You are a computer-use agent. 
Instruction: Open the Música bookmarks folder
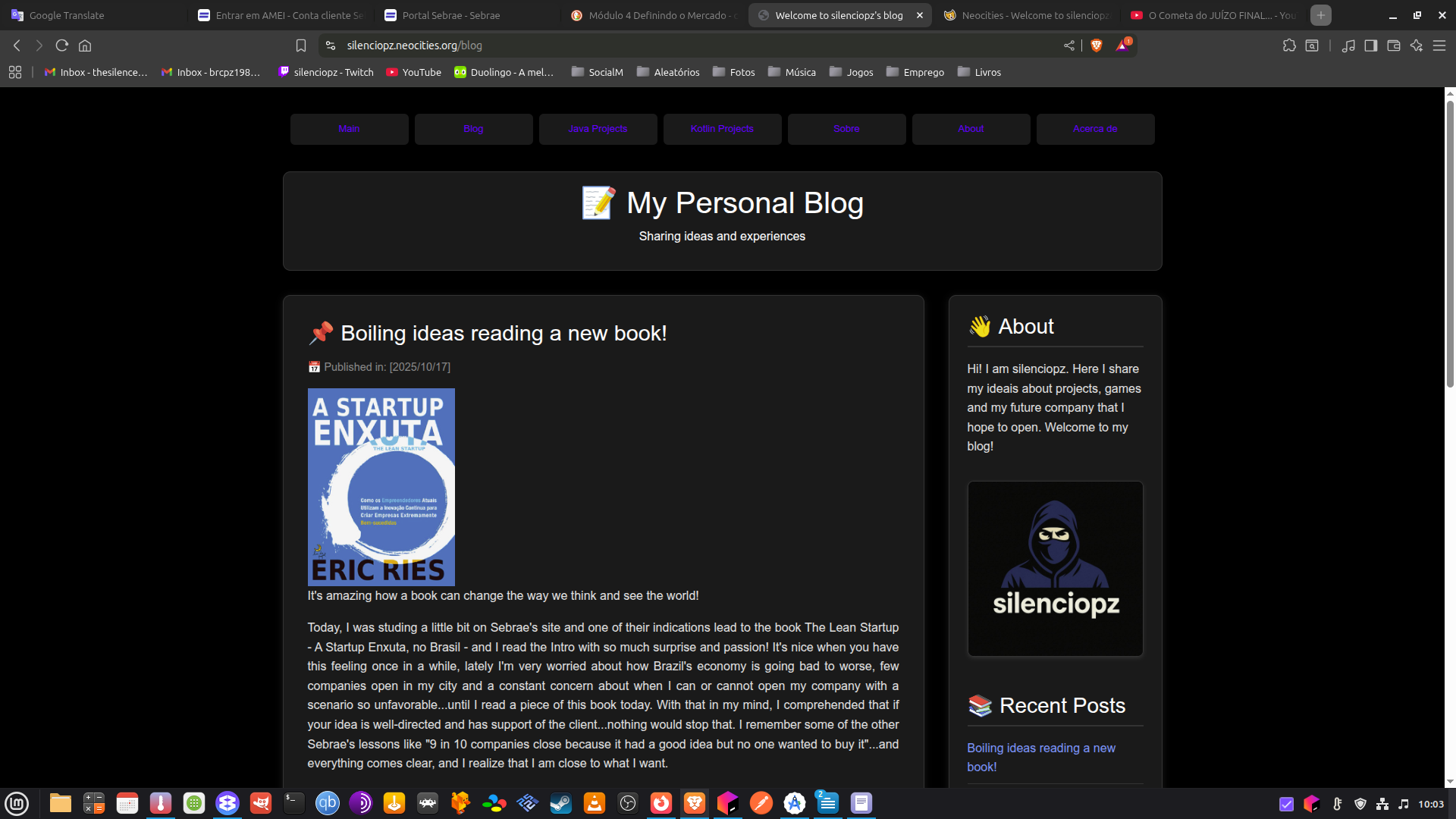click(792, 72)
